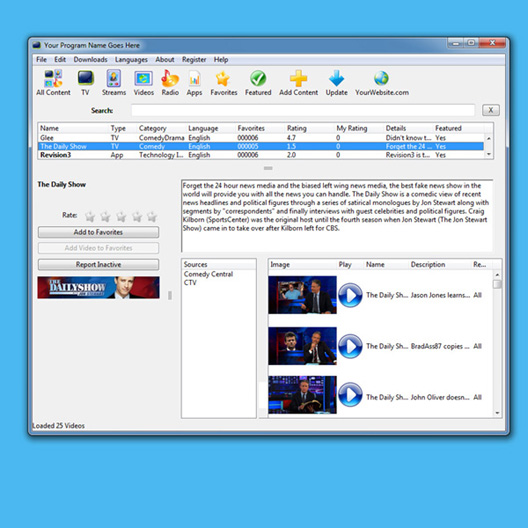
Task: Click the Featured green checkmark icon
Action: coord(258,78)
